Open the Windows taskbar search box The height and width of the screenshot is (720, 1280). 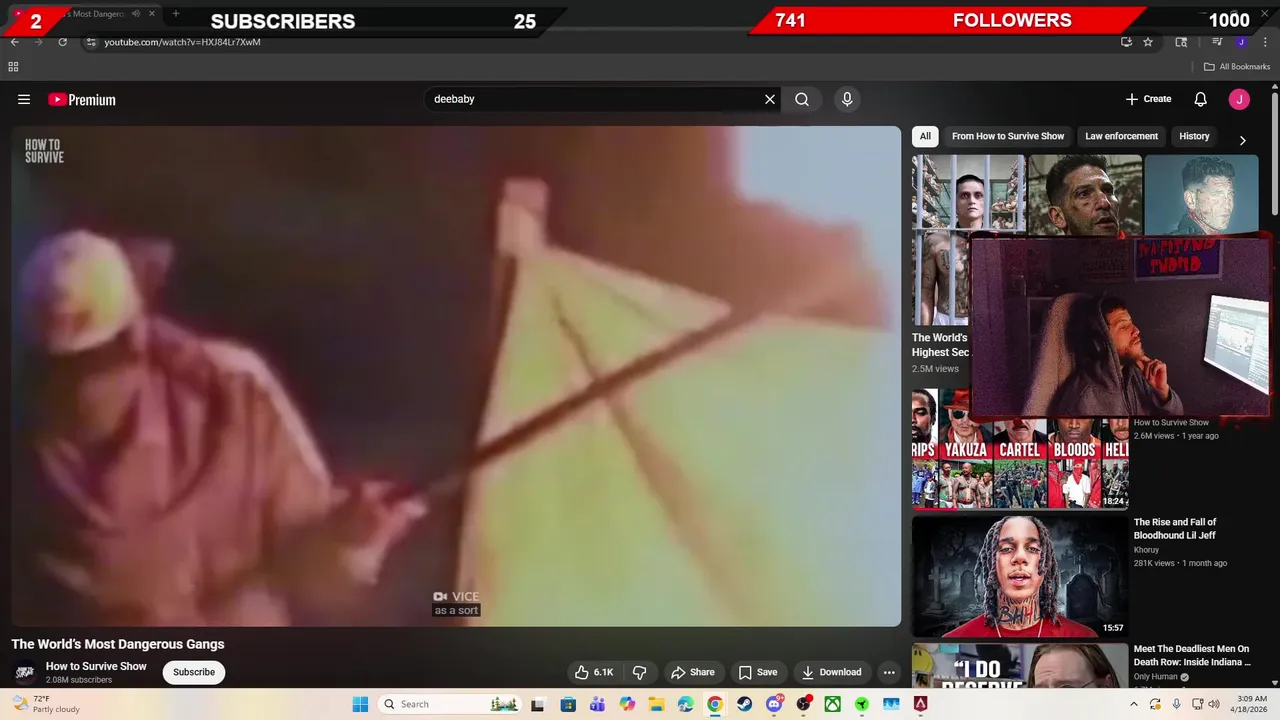(450, 704)
